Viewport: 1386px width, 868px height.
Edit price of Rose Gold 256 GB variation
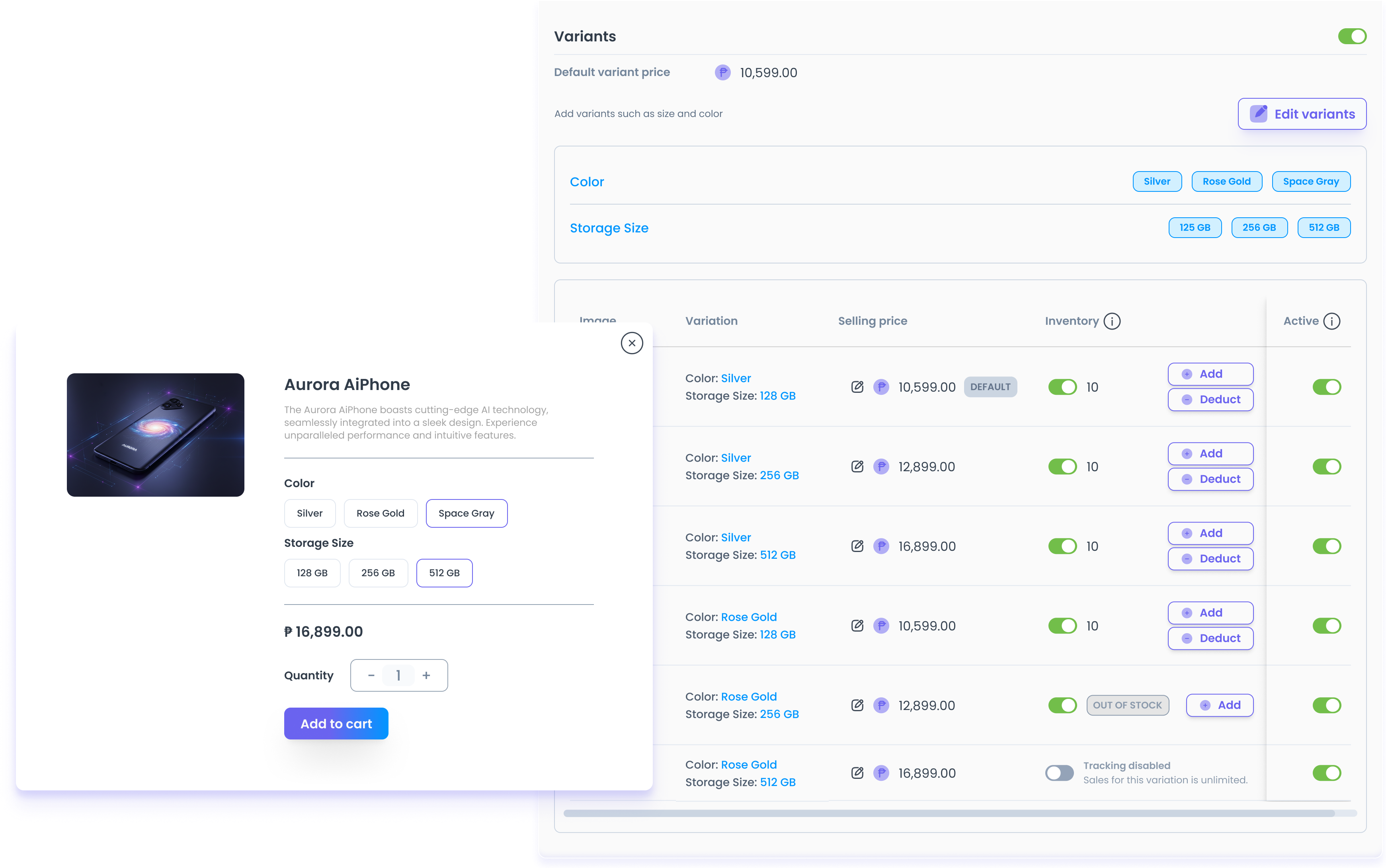857,705
